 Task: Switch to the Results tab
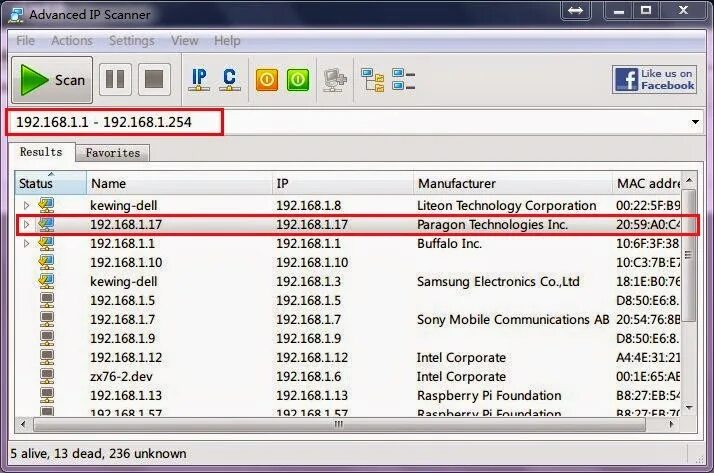pyautogui.click(x=41, y=152)
